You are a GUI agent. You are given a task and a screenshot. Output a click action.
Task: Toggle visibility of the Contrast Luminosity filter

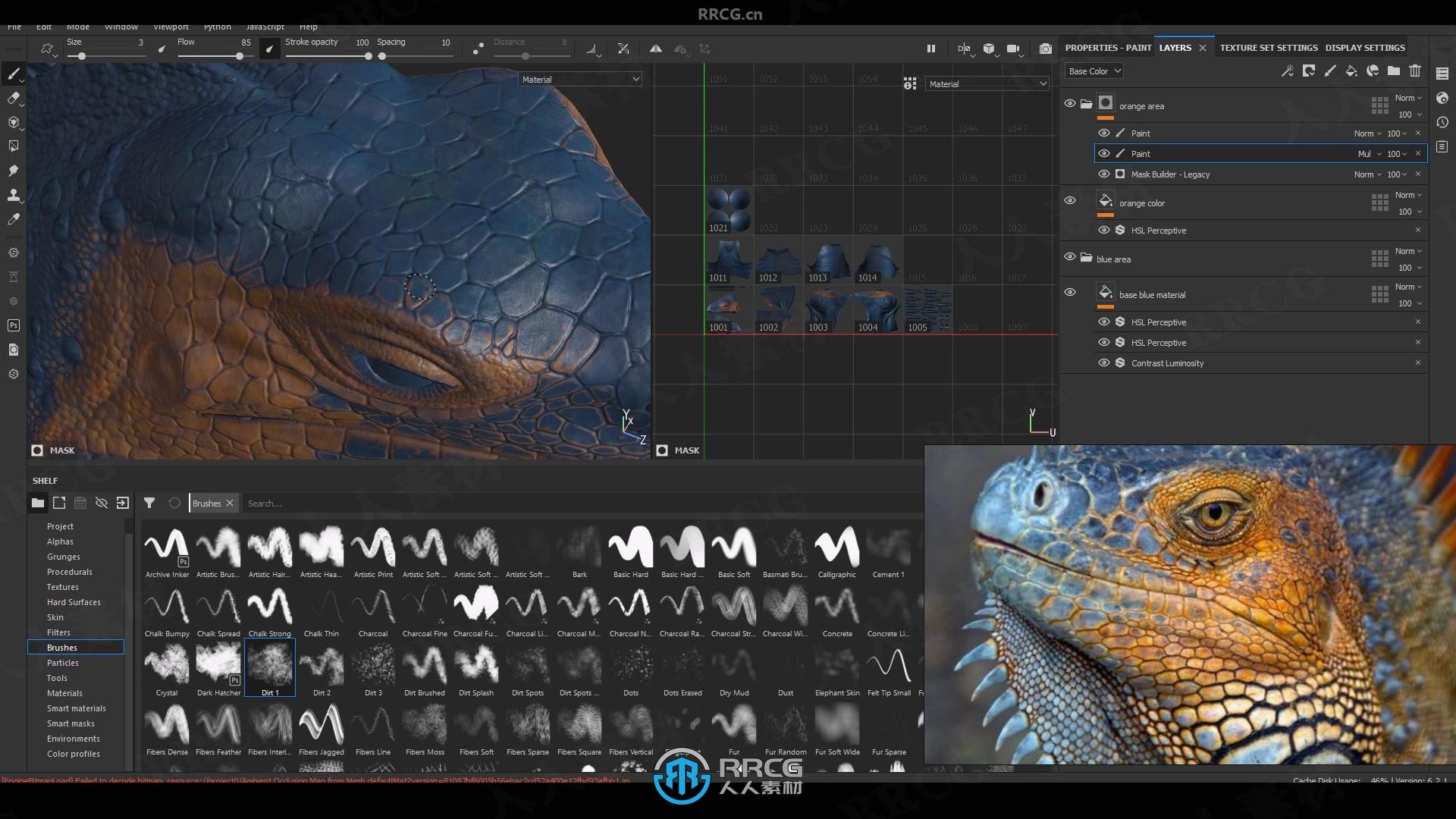(1104, 362)
